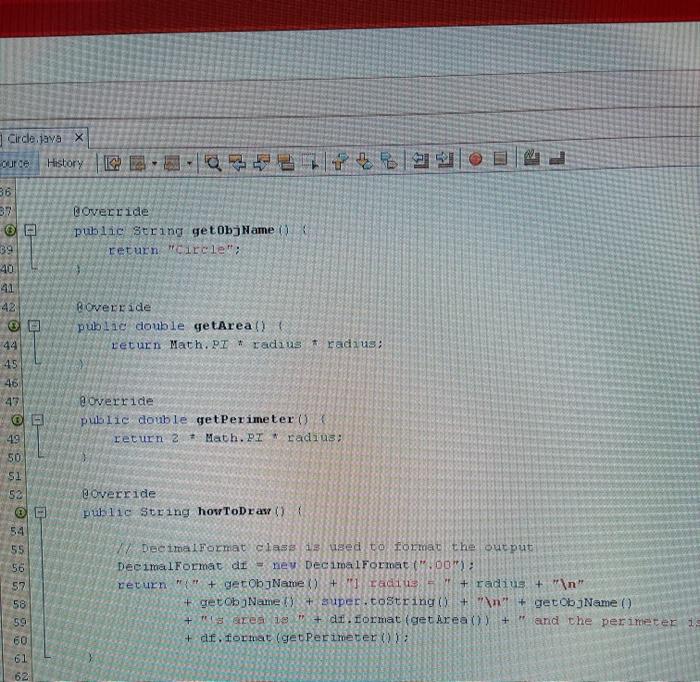The height and width of the screenshot is (682, 700).
Task: Collapse the howToDraw method fold
Action: [x=41, y=512]
